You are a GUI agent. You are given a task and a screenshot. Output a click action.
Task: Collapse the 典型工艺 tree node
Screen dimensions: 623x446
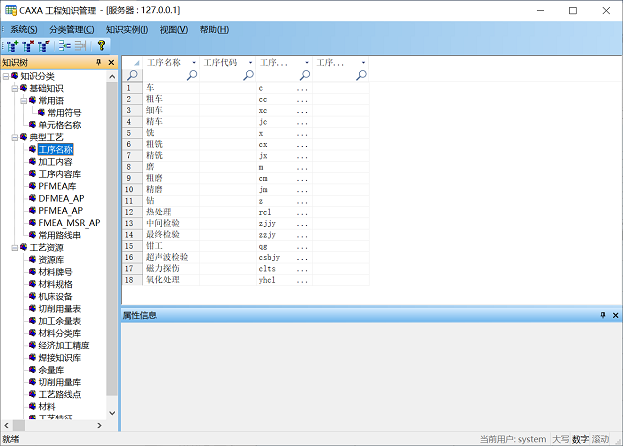[15, 137]
